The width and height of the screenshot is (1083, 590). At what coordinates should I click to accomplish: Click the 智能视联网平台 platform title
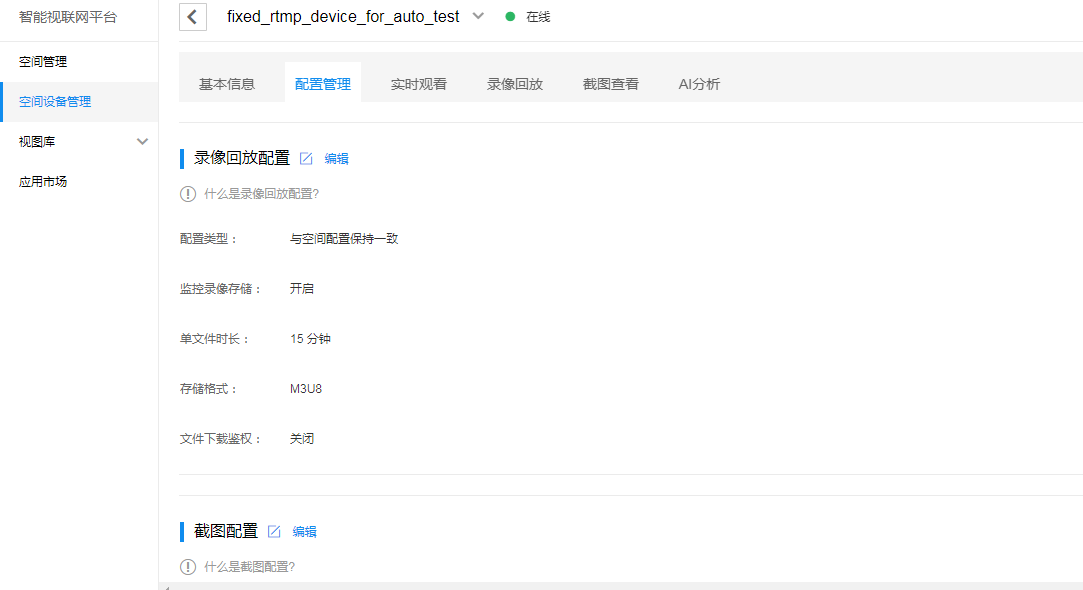coord(68,17)
